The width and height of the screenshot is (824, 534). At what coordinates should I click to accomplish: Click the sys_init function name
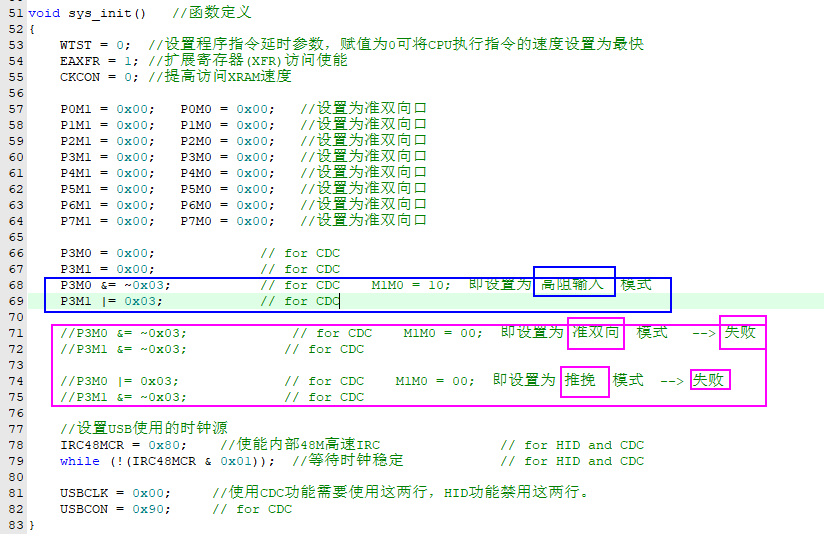tap(107, 13)
